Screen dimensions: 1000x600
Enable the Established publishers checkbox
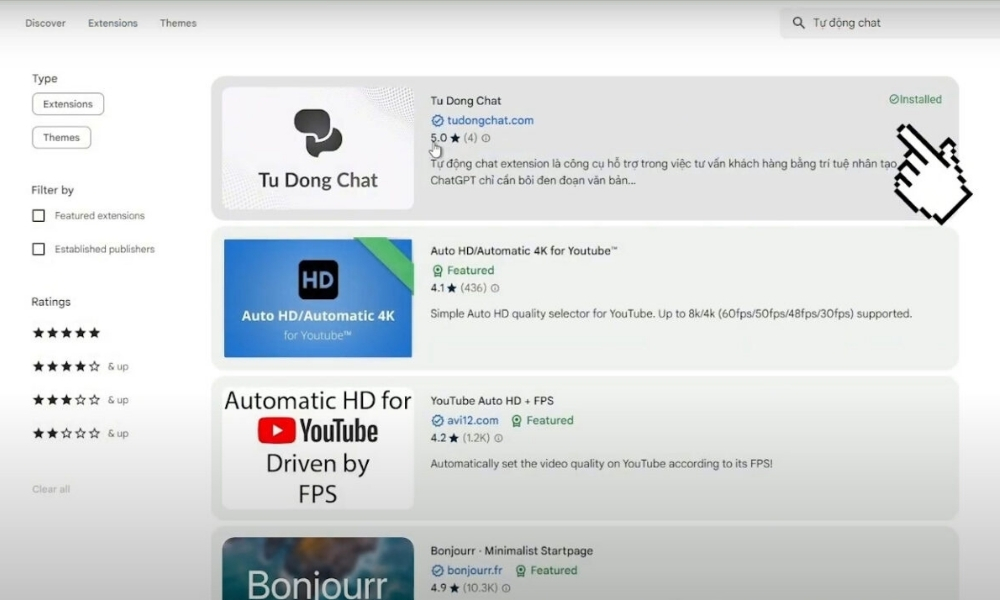[39, 249]
